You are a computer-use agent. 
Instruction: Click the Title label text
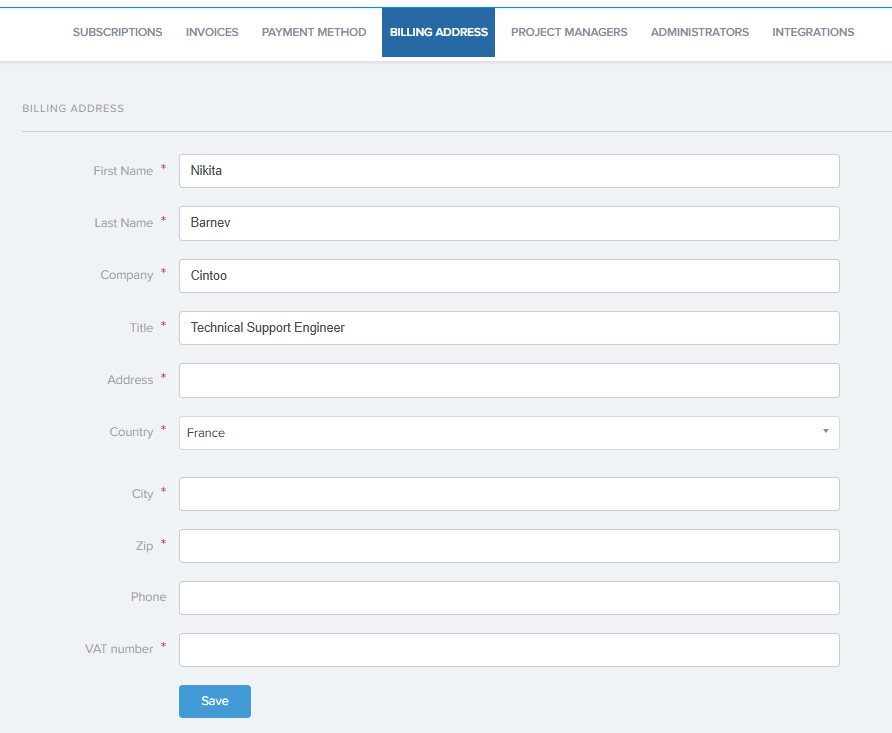[141, 328]
